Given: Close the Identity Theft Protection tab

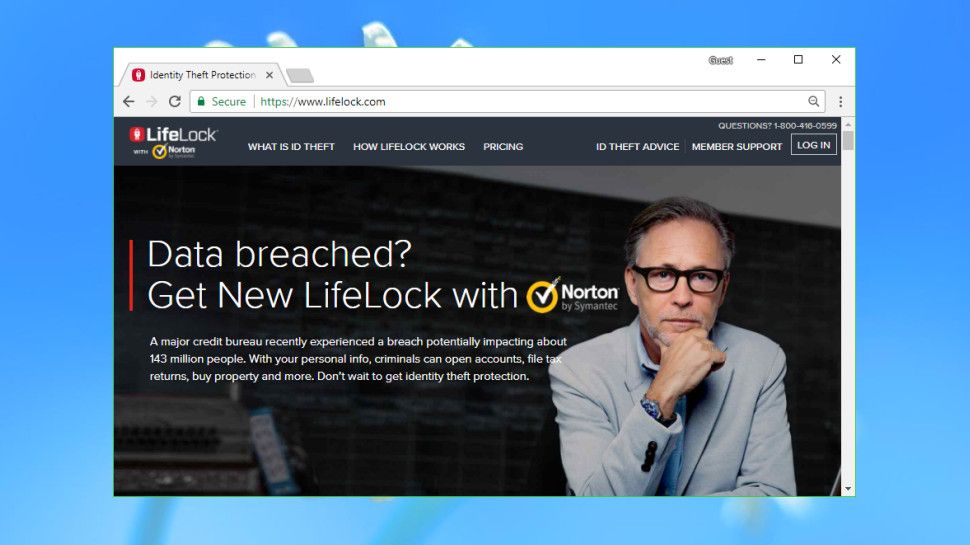Looking at the screenshot, I should coord(269,75).
